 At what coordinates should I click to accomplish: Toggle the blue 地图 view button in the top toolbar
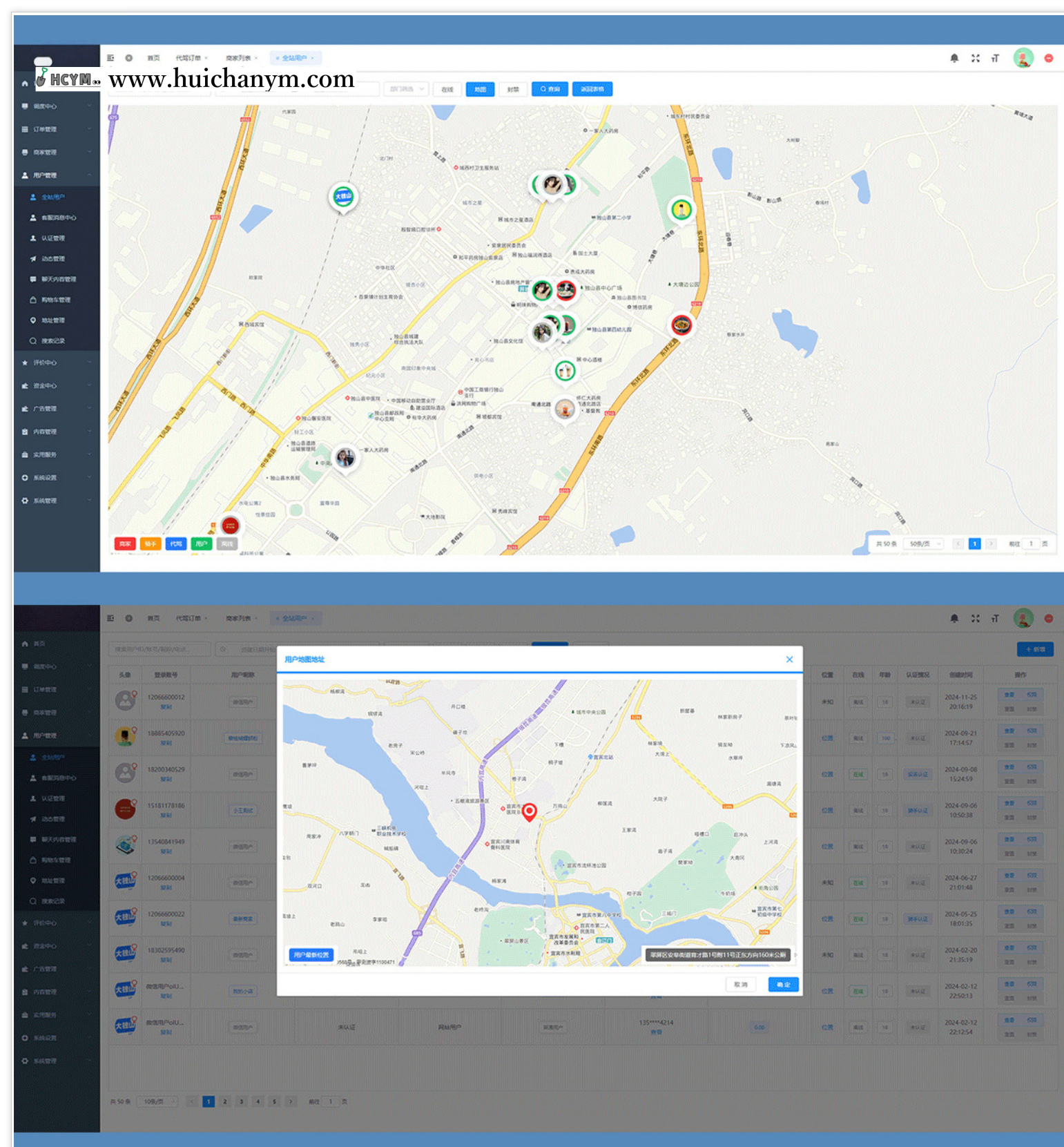[481, 89]
